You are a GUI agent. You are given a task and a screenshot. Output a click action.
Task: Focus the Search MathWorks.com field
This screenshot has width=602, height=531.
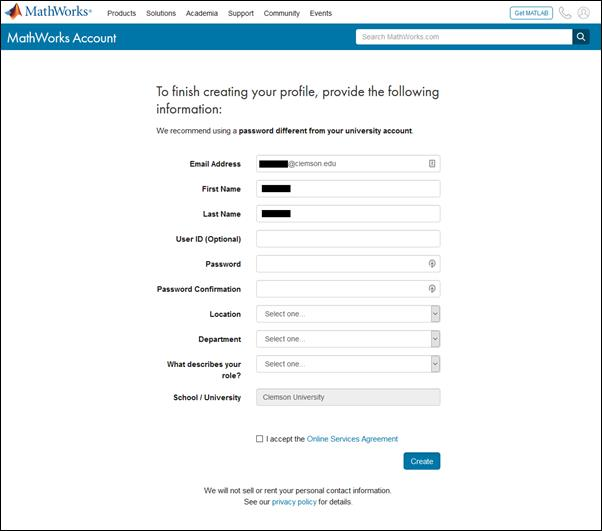click(464, 37)
